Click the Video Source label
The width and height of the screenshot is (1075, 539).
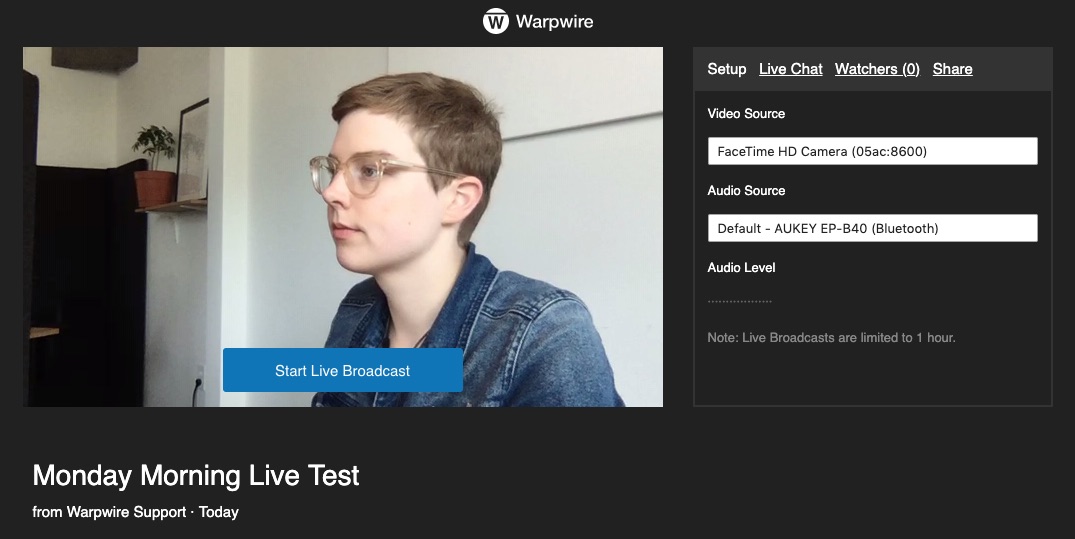click(x=746, y=114)
